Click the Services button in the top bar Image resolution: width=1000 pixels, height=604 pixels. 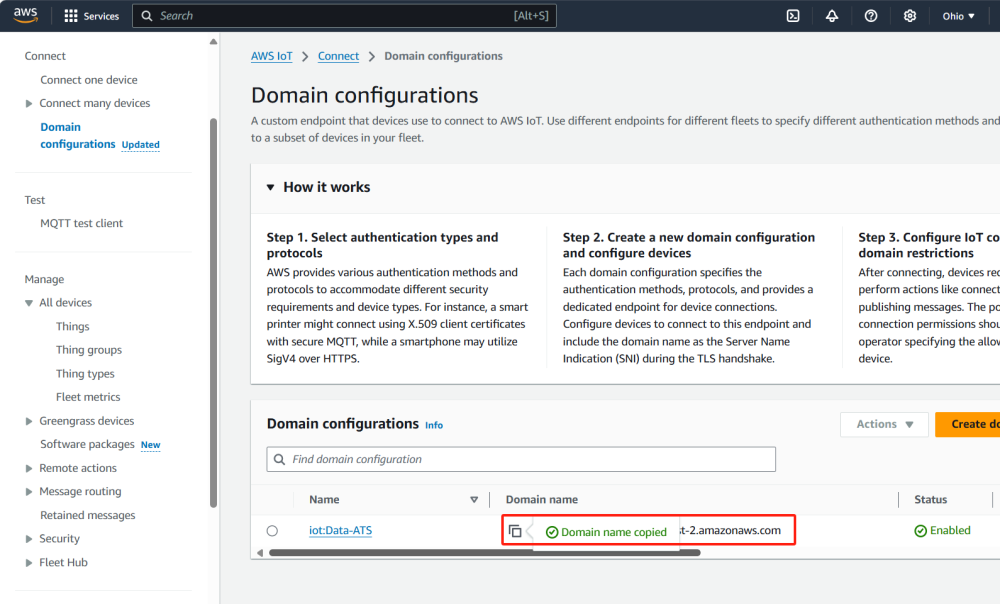coord(92,16)
